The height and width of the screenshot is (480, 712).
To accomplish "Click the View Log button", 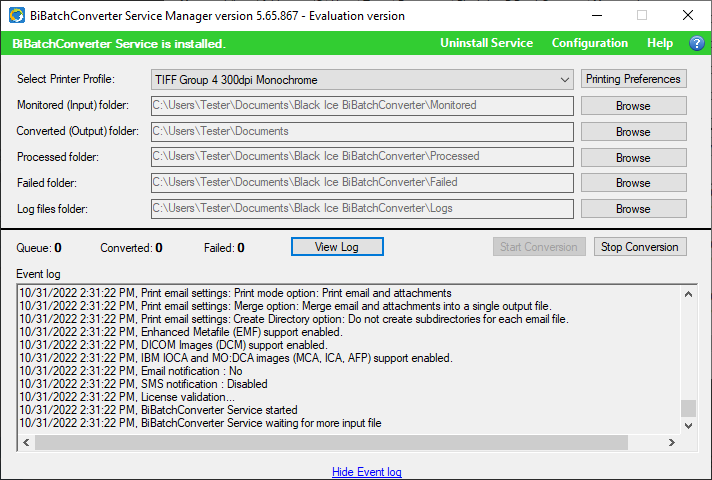I will click(x=337, y=247).
